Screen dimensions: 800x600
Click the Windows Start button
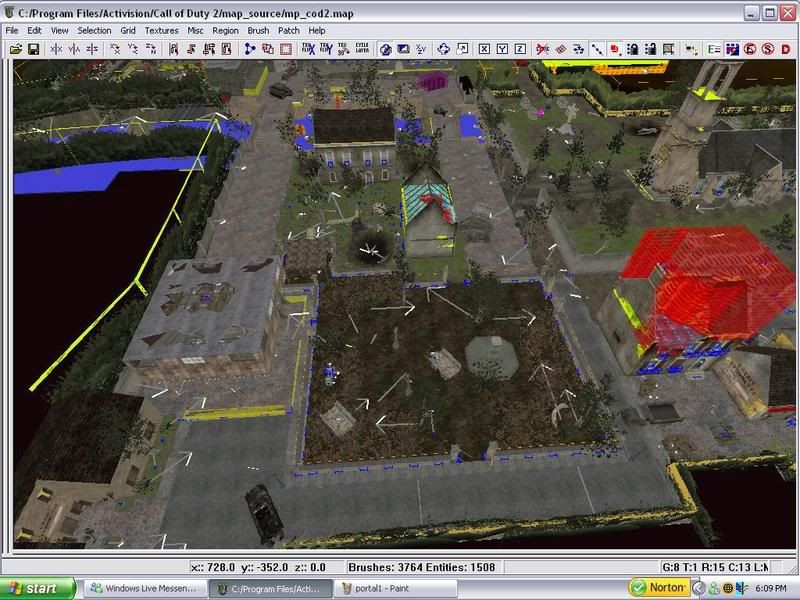tap(38, 588)
